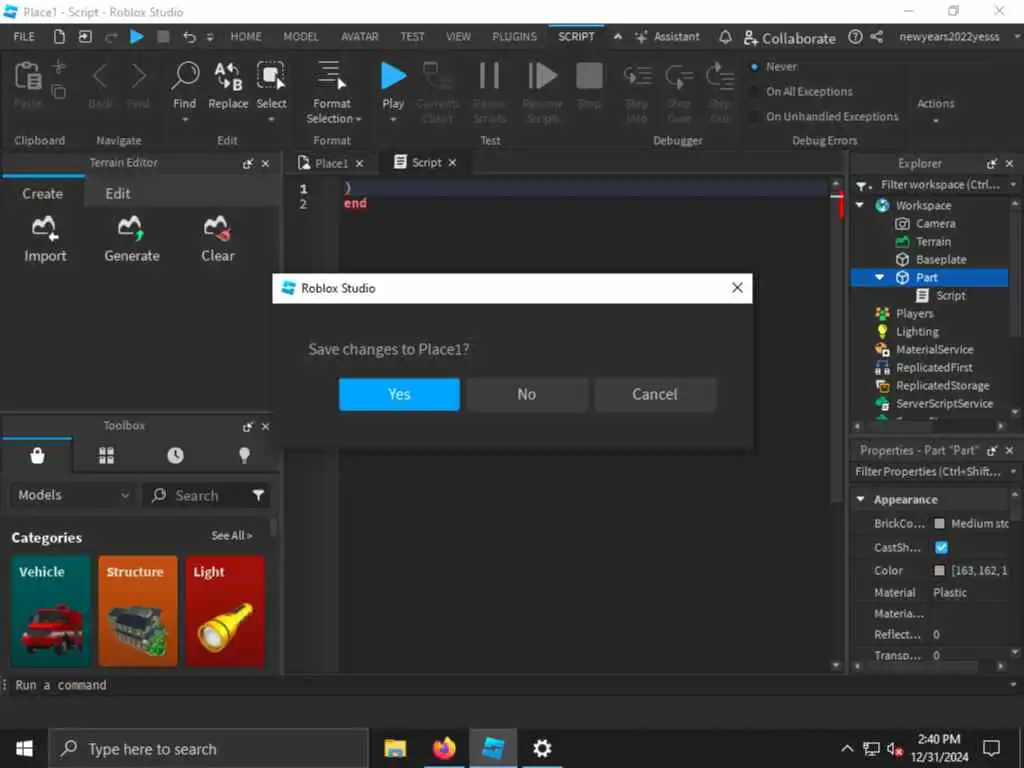
Task: Click in Toolbox Search field
Action: [x=196, y=496]
